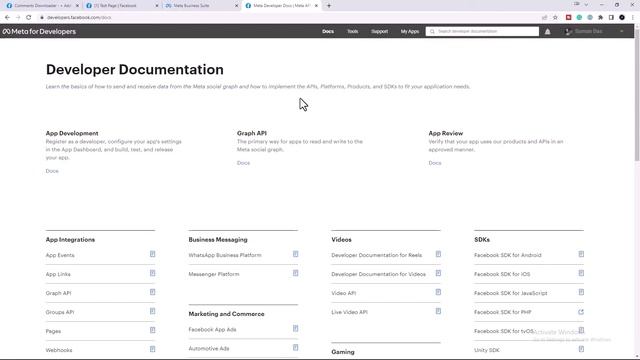Open the App Links doc icon
640x360 pixels.
pyautogui.click(x=152, y=273)
